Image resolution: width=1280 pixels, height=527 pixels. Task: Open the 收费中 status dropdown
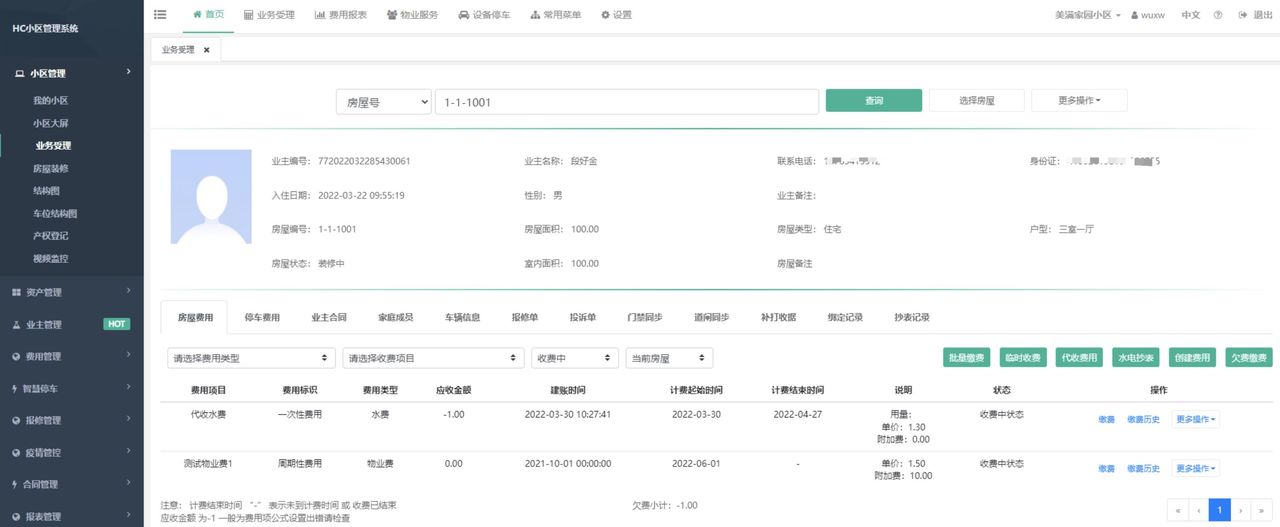tap(575, 358)
